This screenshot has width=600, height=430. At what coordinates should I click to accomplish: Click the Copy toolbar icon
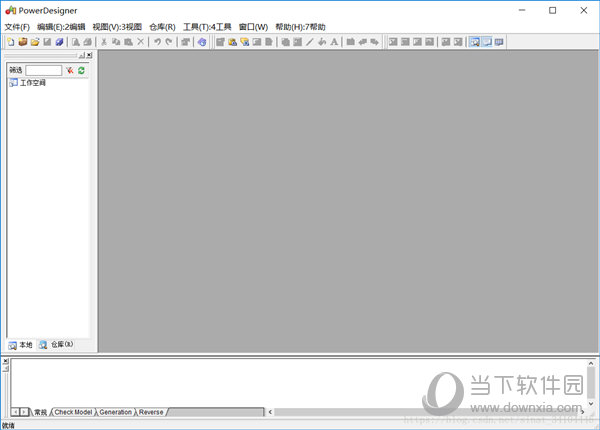tap(116, 42)
